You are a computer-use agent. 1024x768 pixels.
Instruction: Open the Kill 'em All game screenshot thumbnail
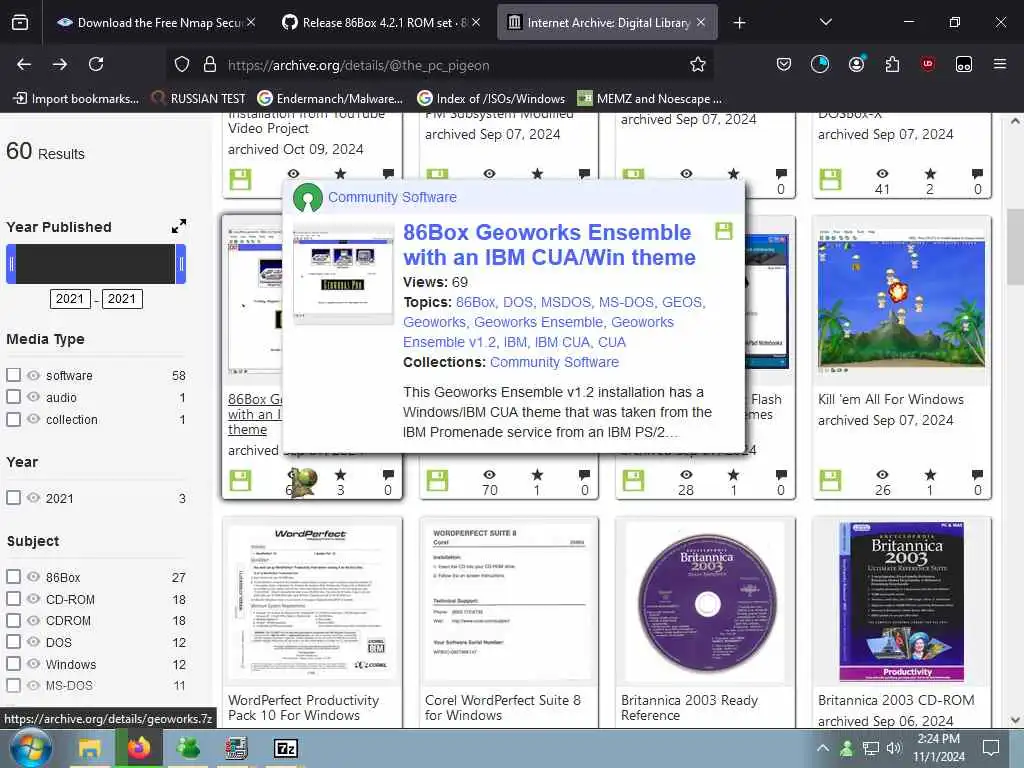click(901, 301)
